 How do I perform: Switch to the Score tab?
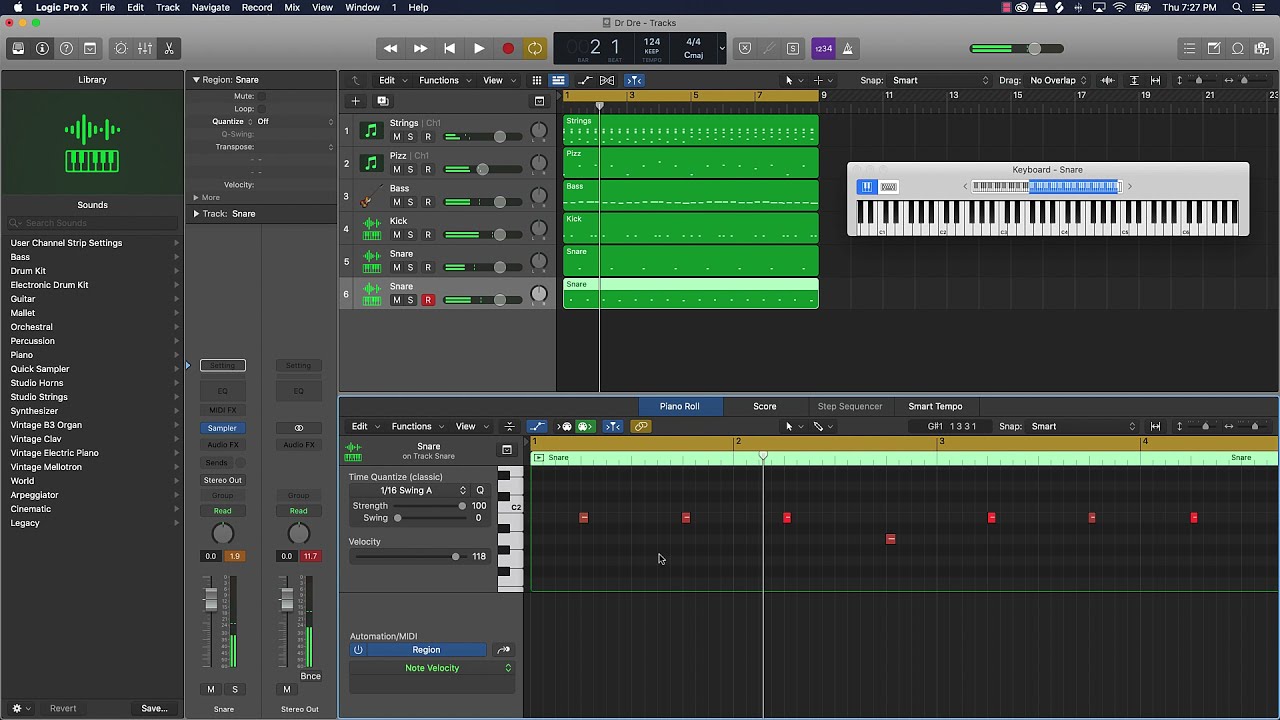(765, 406)
